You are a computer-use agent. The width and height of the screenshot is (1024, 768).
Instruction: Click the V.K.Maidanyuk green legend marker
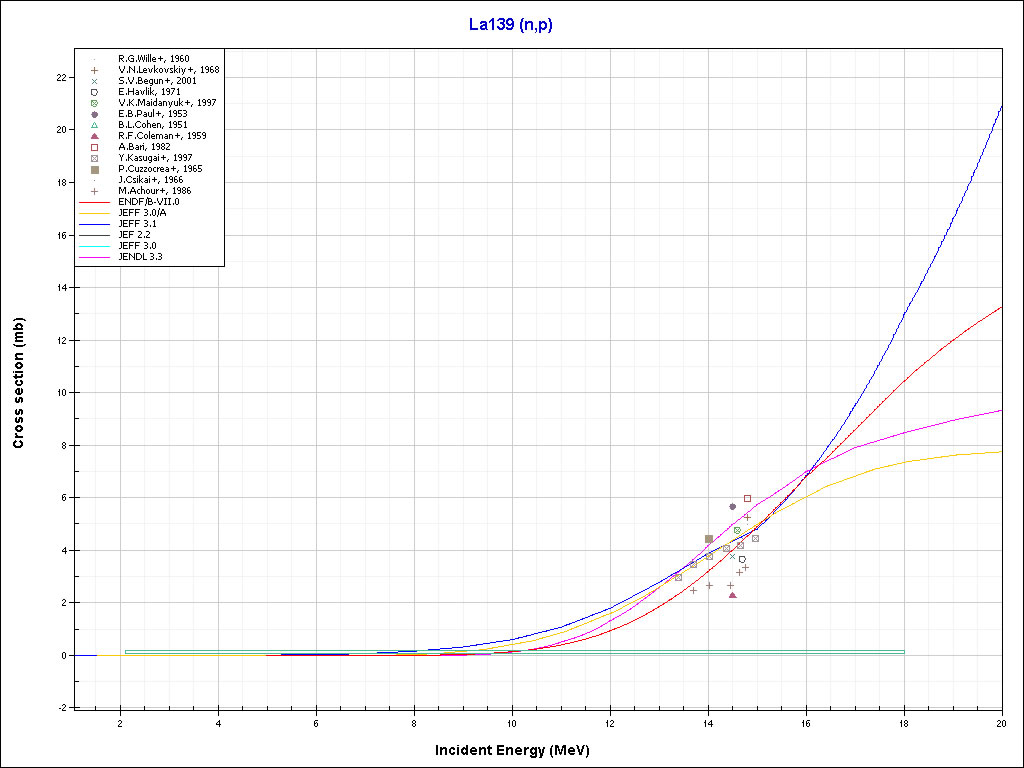coord(94,103)
